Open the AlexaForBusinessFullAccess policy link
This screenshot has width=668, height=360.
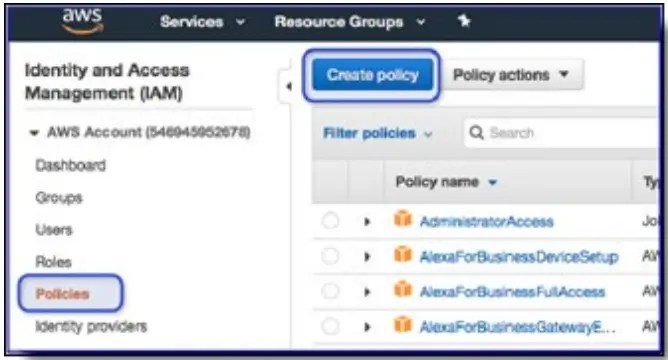[513, 292]
